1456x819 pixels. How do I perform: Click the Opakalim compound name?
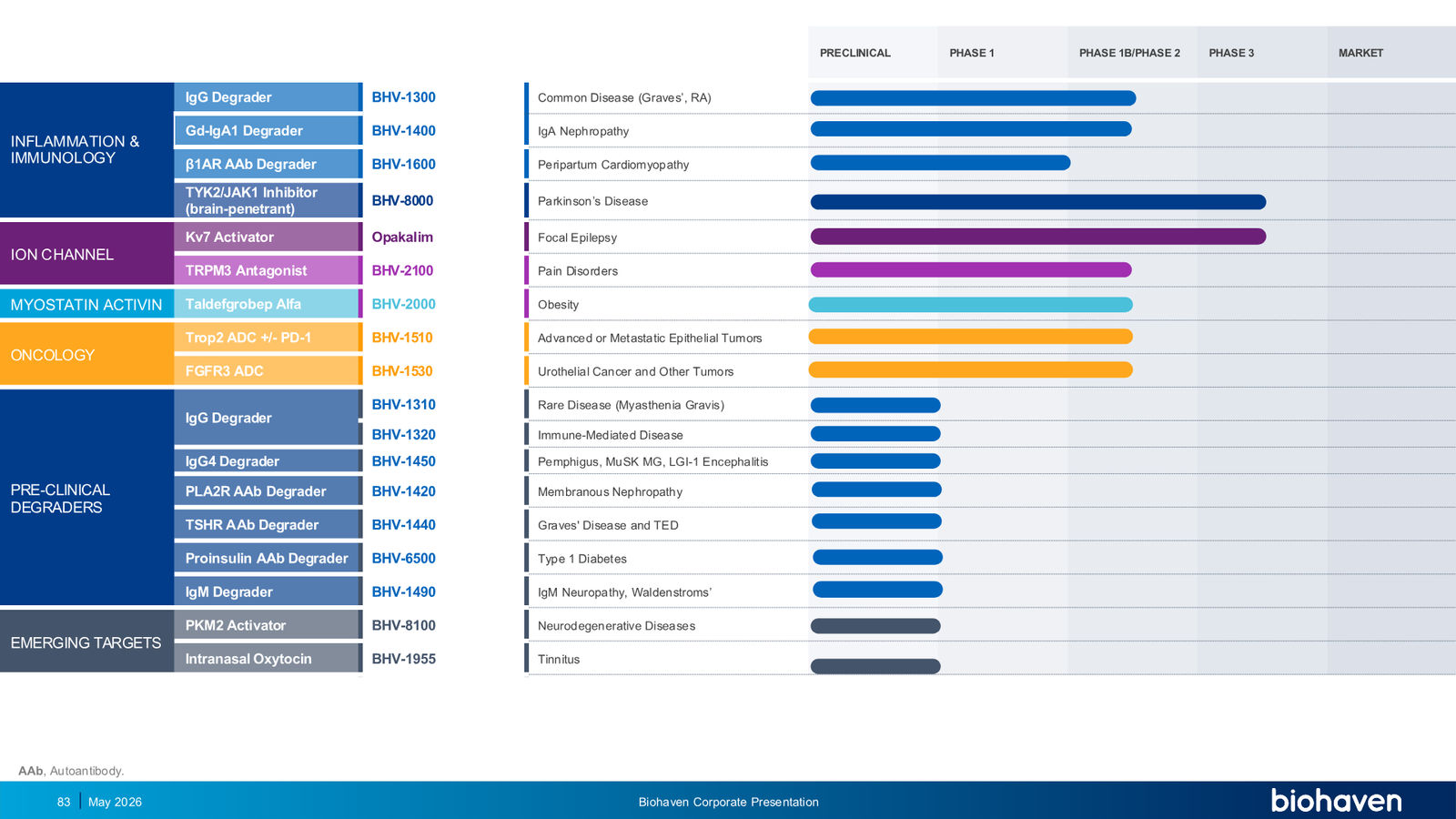402,238
